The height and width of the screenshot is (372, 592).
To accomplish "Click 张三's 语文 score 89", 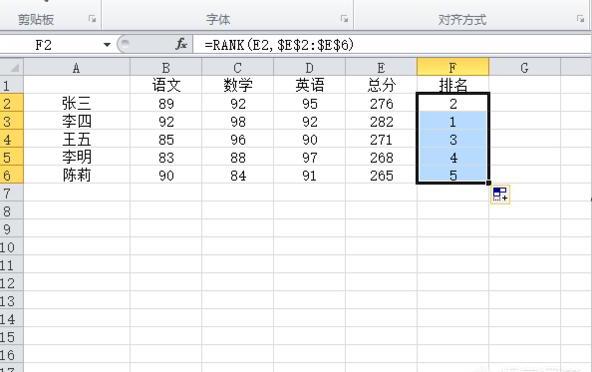I will pos(166,103).
